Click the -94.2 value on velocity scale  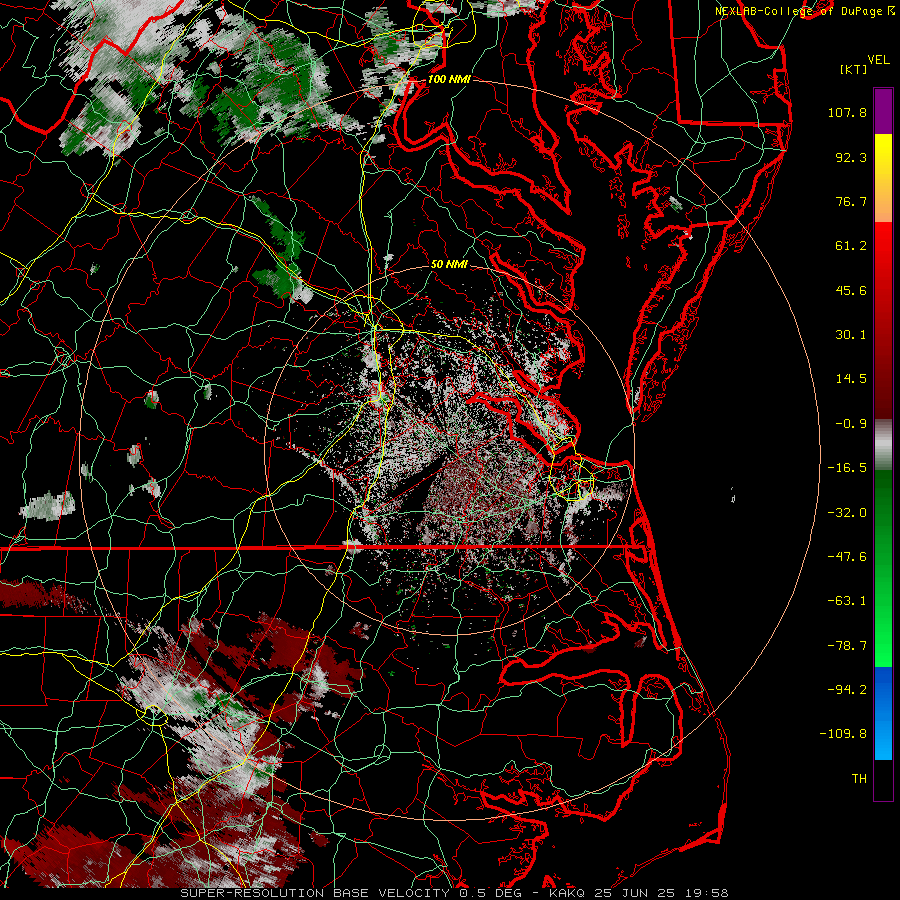pos(847,690)
